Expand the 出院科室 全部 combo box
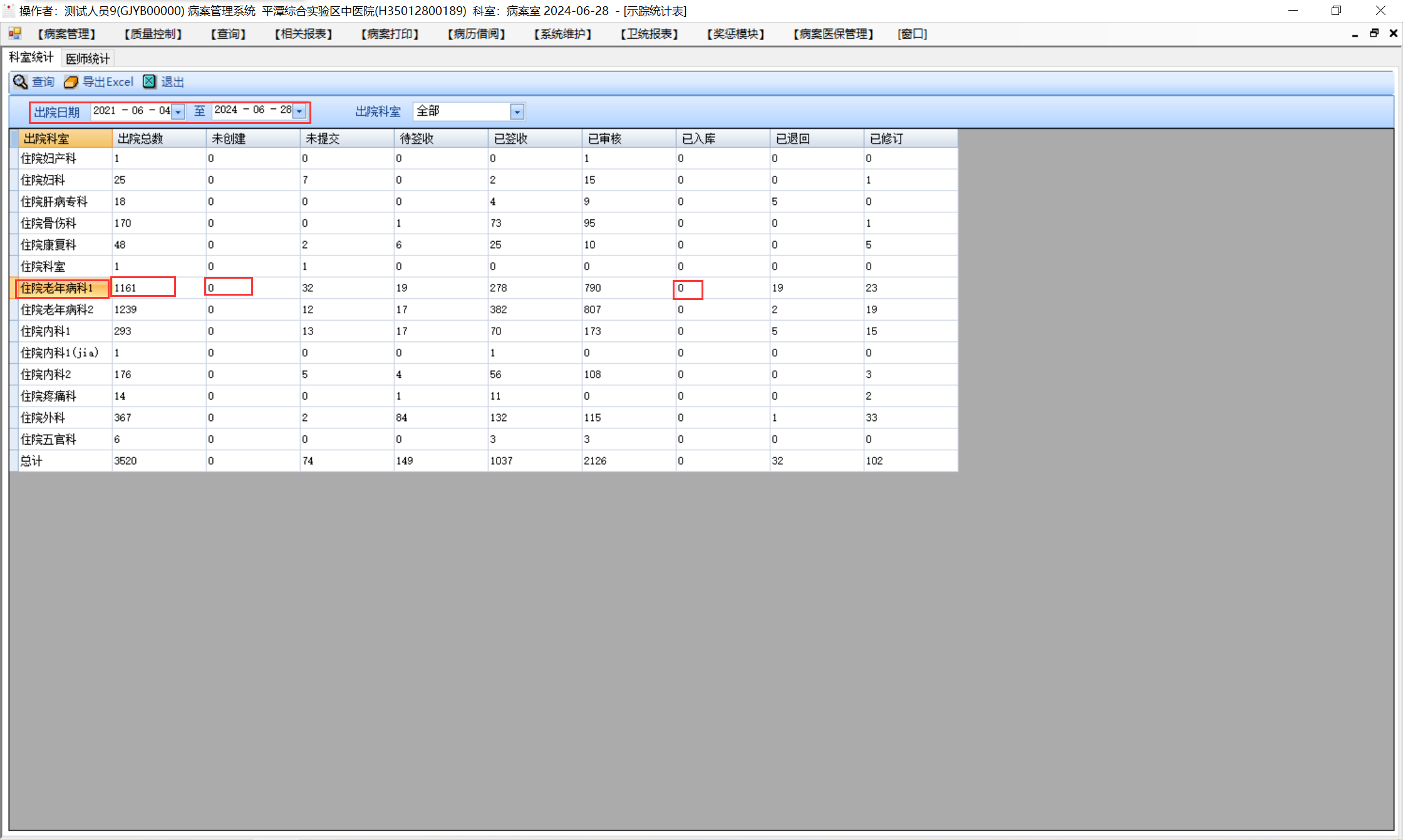The image size is (1403, 840). (x=517, y=112)
